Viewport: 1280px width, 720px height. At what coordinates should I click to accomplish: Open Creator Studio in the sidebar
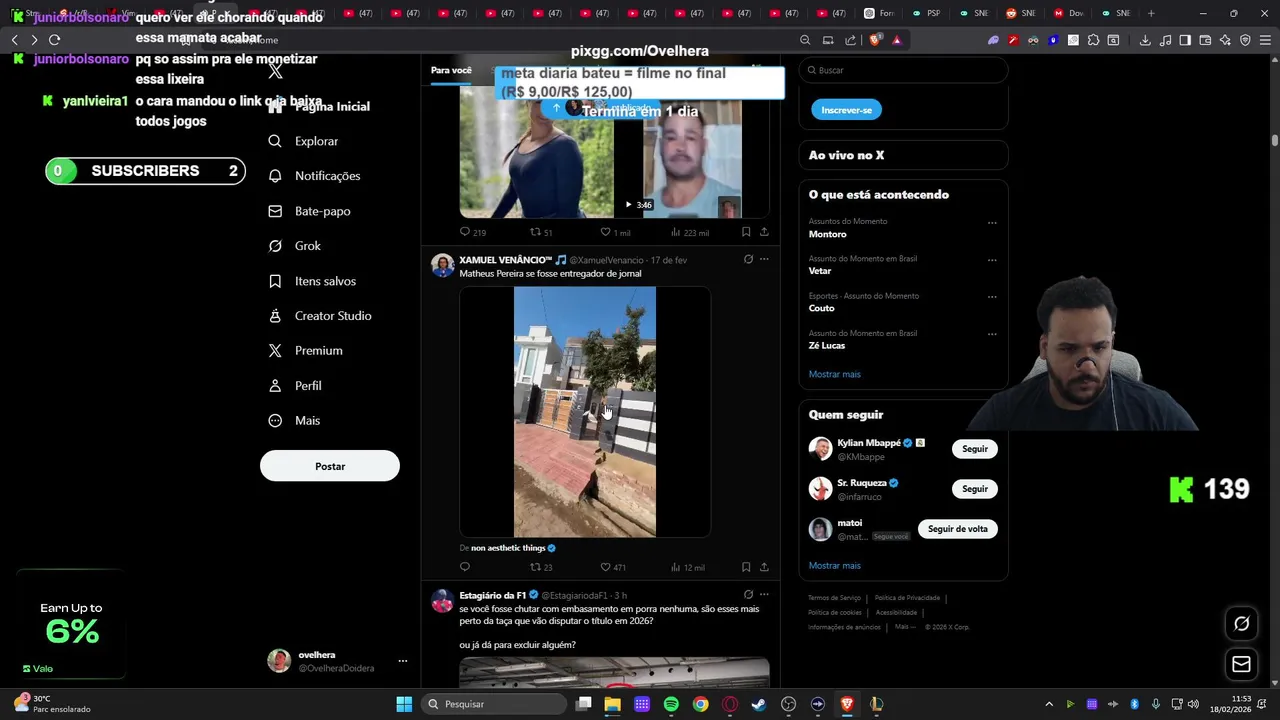[321, 316]
